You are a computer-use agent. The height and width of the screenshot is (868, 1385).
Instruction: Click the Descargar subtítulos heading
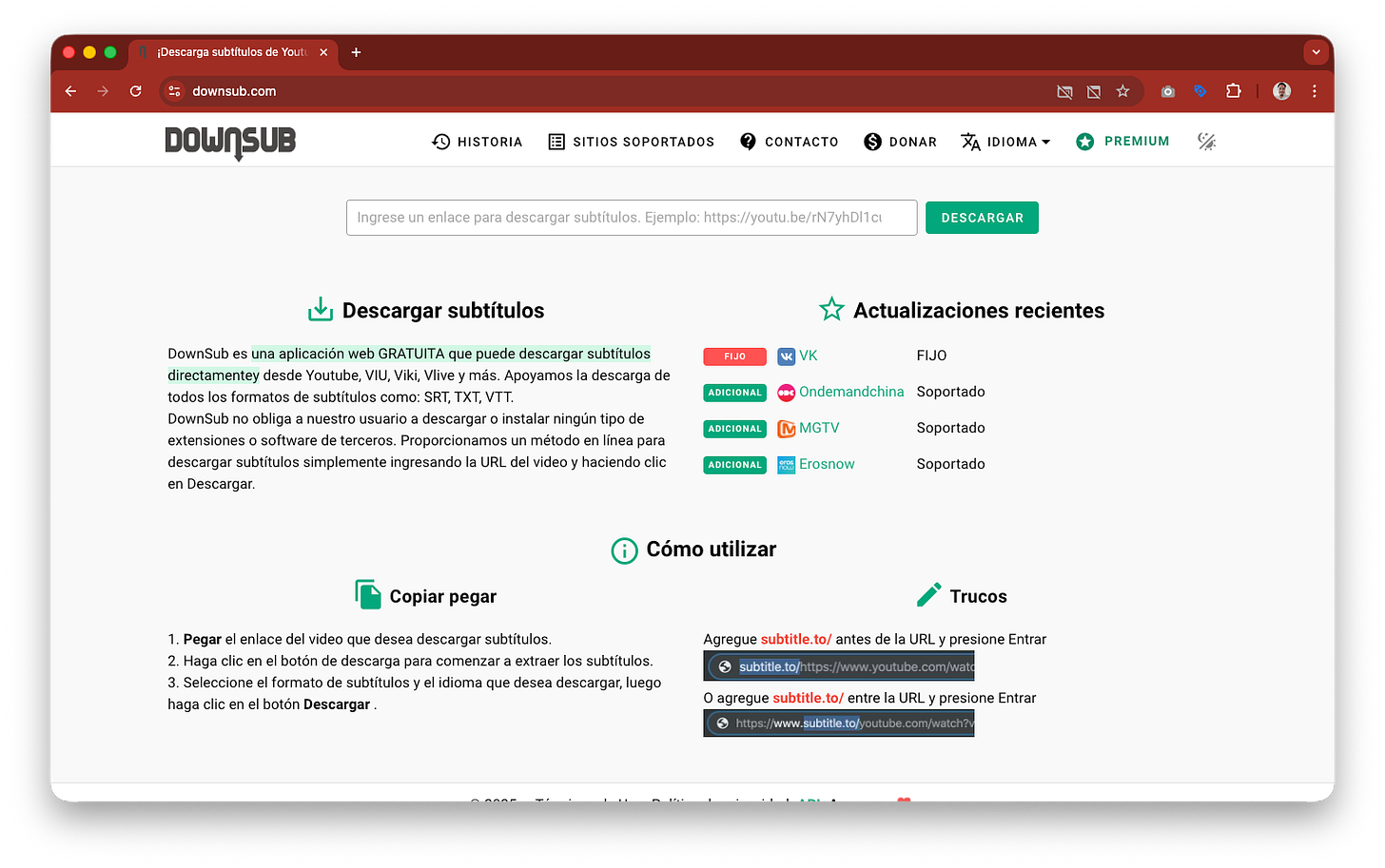443,311
